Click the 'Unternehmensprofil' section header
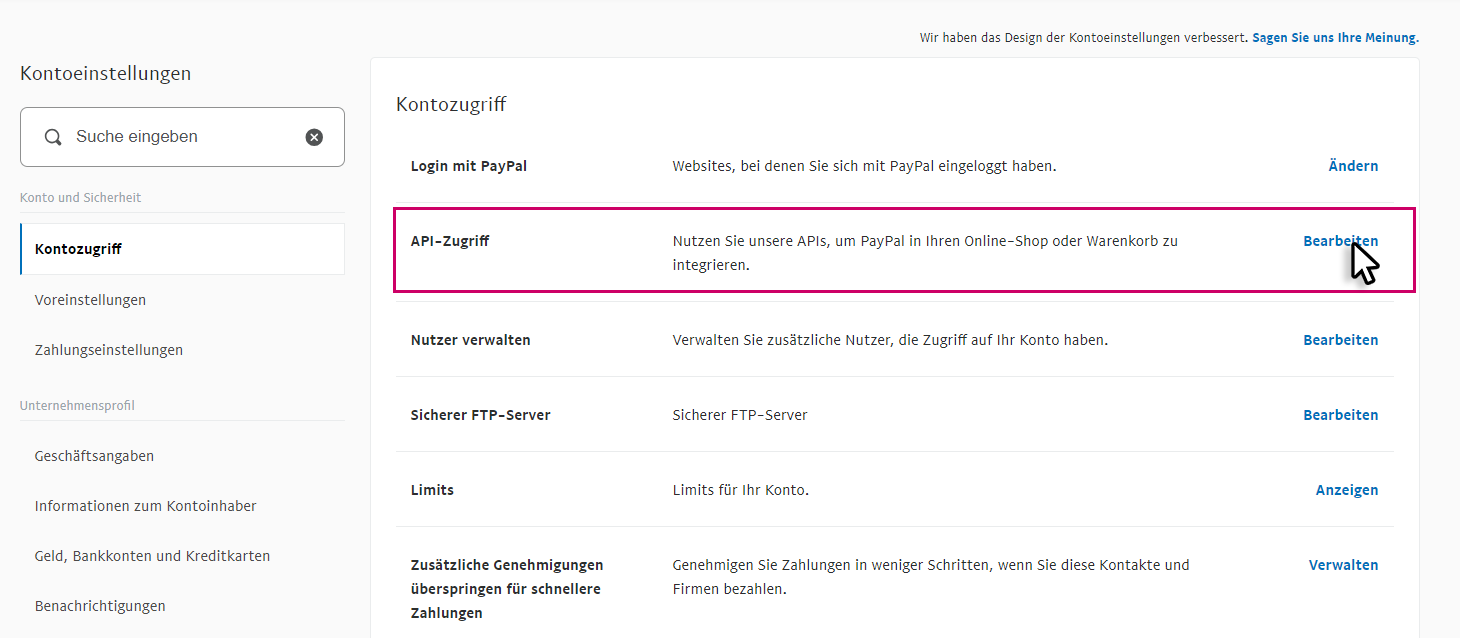Image resolution: width=1460 pixels, height=638 pixels. [x=77, y=406]
